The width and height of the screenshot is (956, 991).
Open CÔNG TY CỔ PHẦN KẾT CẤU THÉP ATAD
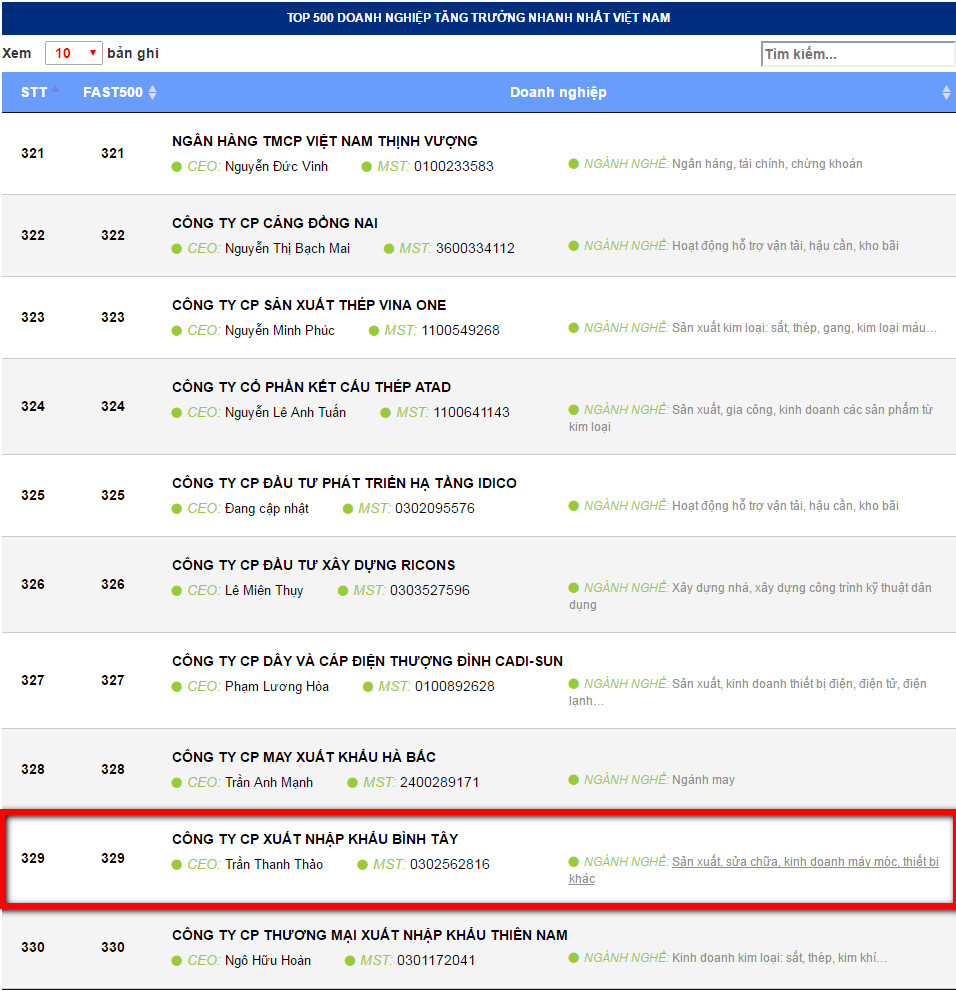click(x=312, y=387)
